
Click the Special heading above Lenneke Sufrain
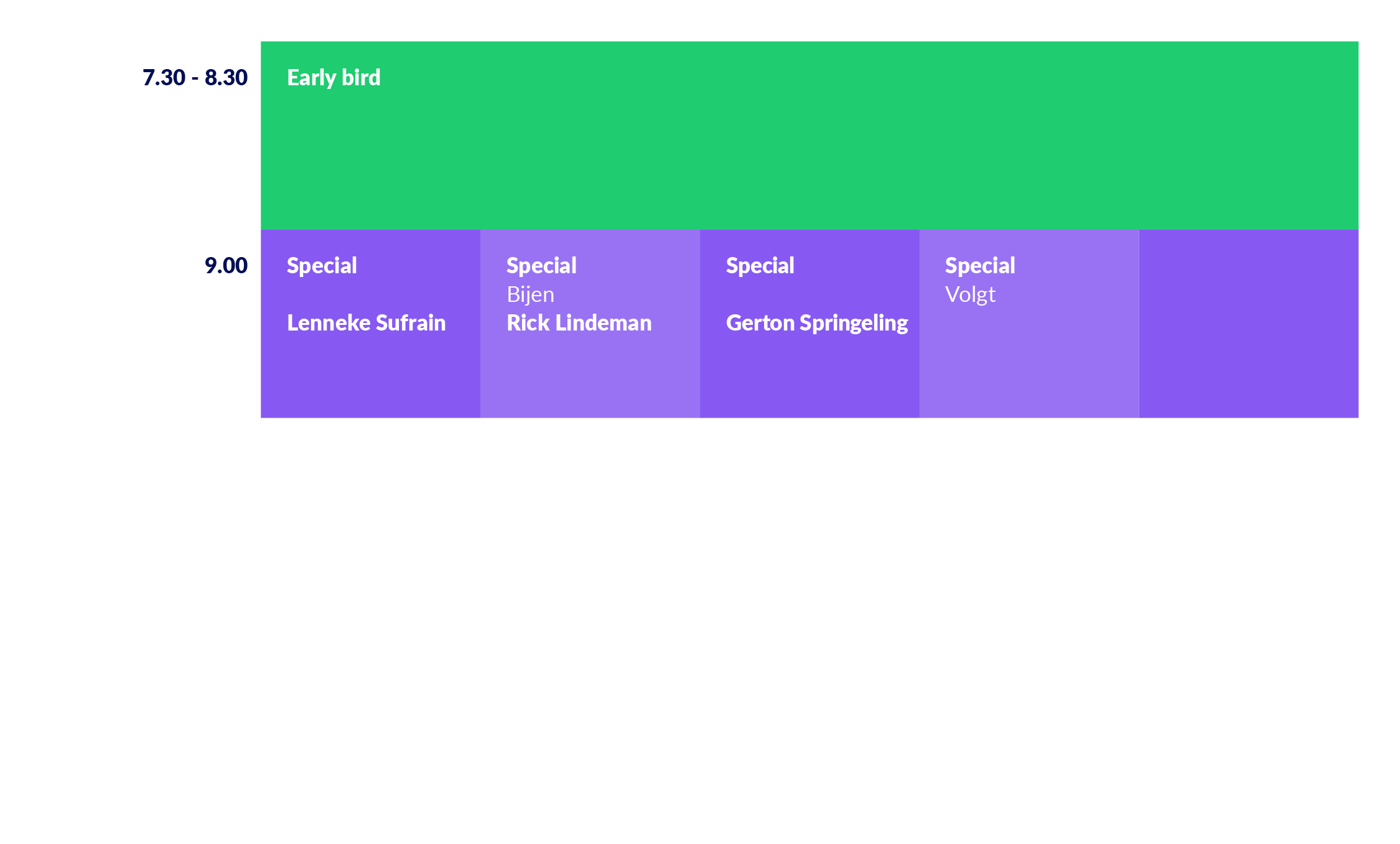click(x=322, y=266)
